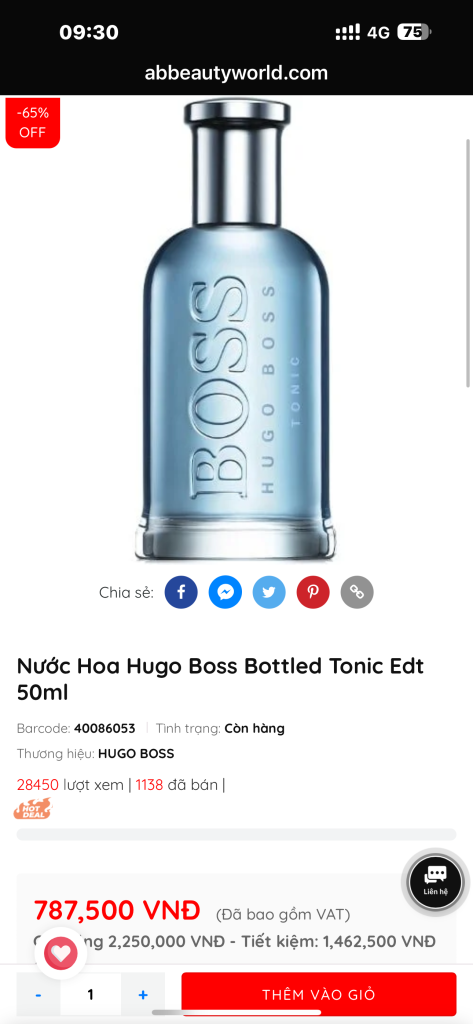This screenshot has height=1024, width=473.
Task: Open the Liên hệ chat bubble
Action: coord(435,882)
